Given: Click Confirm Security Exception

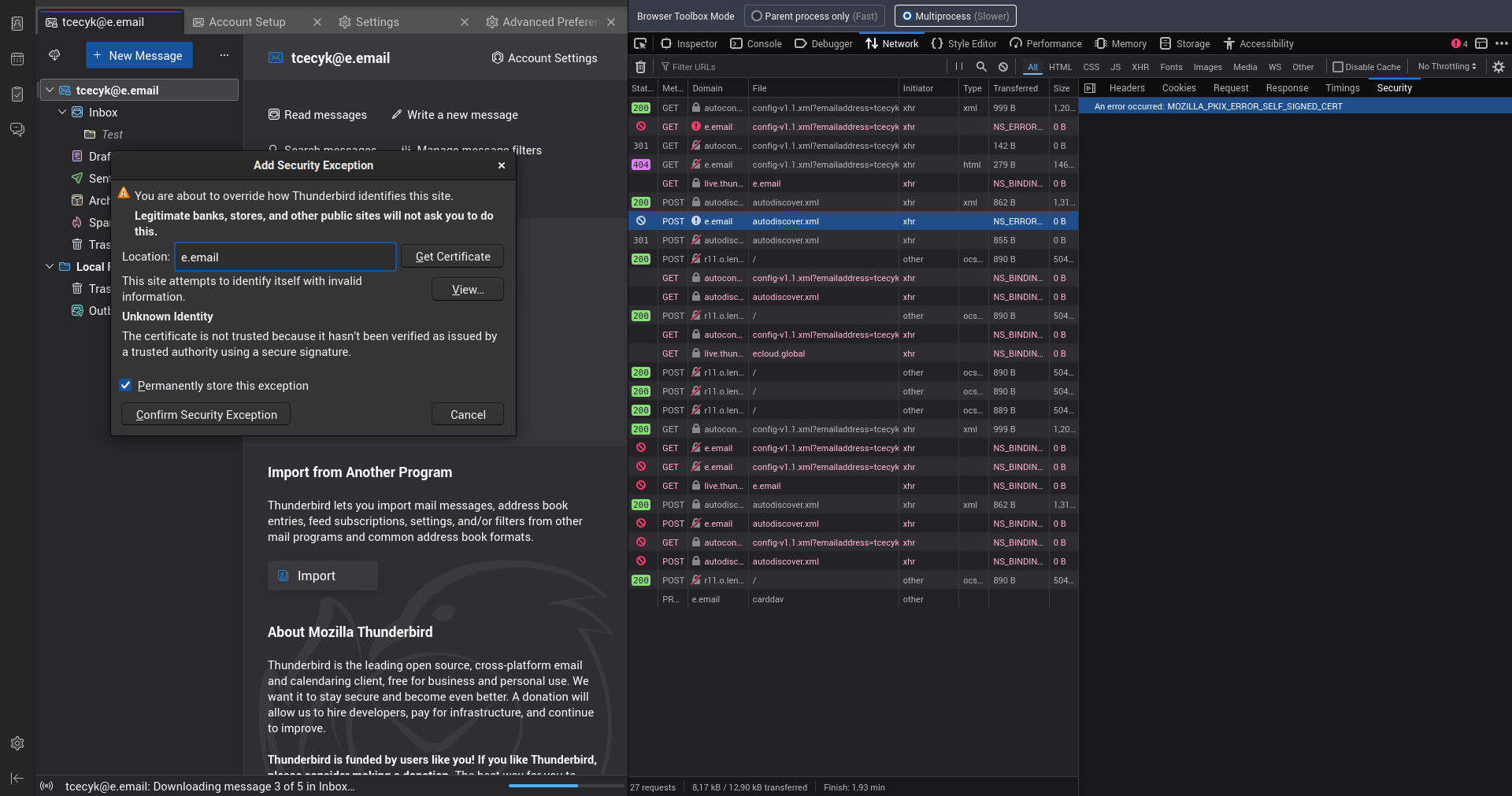Looking at the screenshot, I should point(206,414).
